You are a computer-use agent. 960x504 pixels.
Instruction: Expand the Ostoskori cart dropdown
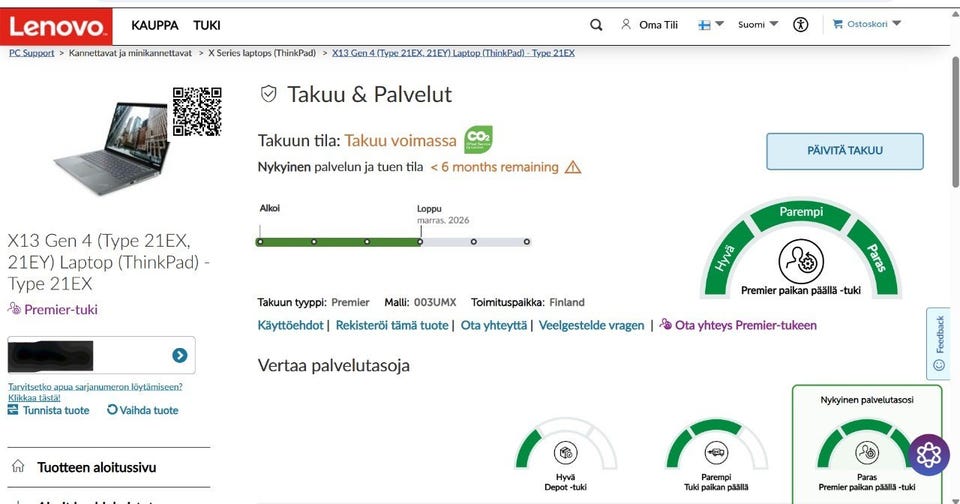click(896, 23)
